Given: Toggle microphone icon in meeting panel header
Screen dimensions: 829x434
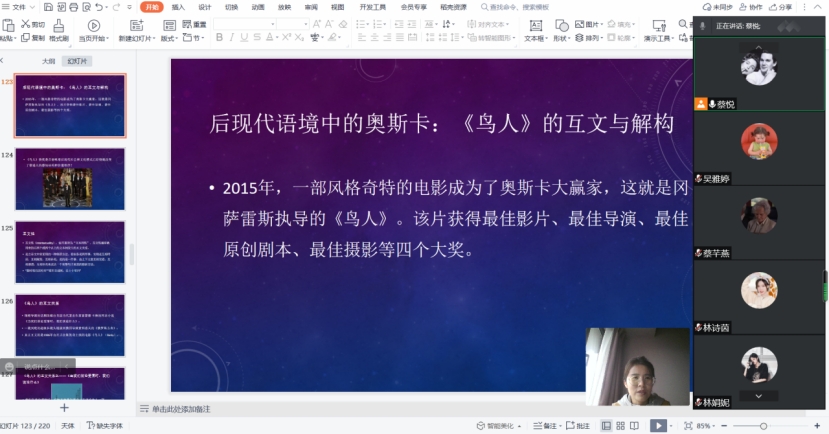Looking at the screenshot, I should (x=702, y=25).
